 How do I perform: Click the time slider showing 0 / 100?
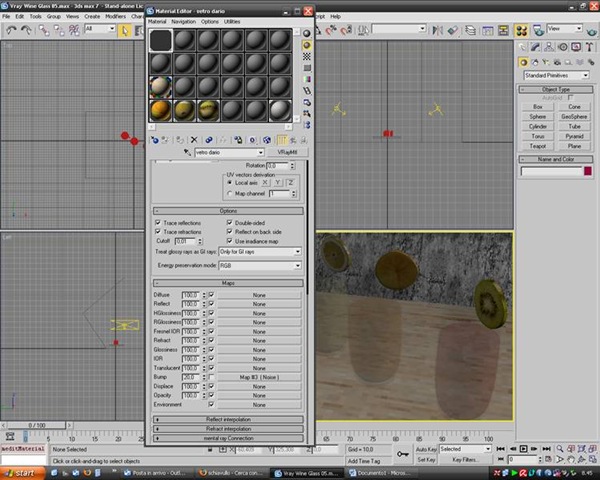tap(37, 425)
